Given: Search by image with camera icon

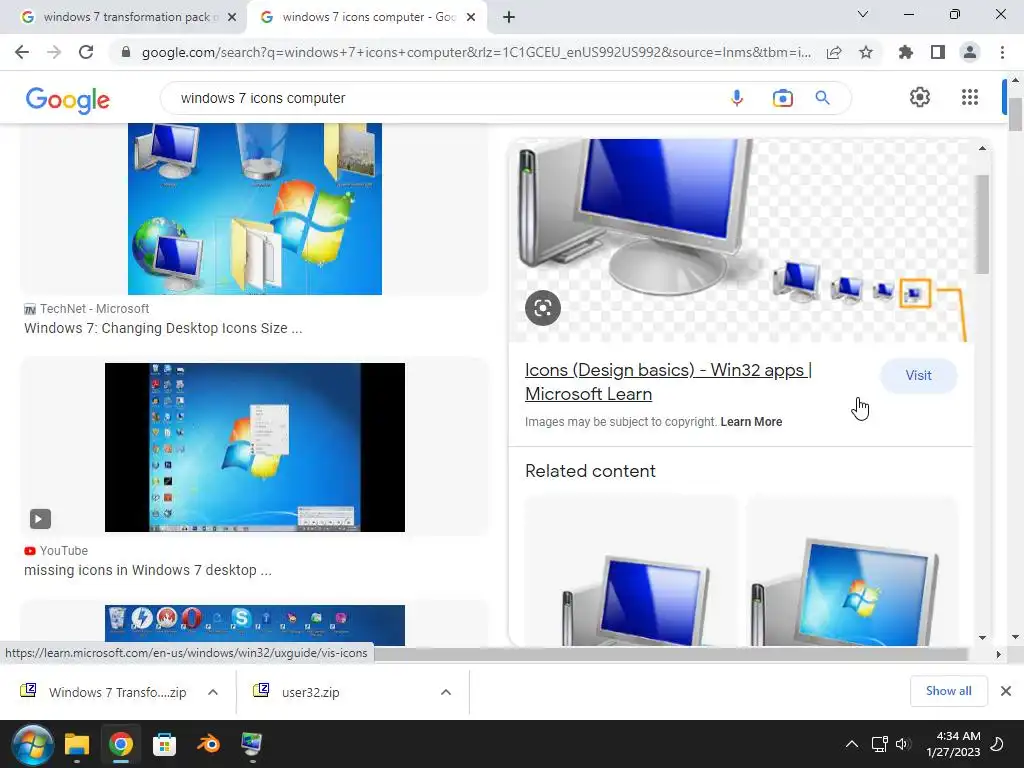Looking at the screenshot, I should (782, 98).
